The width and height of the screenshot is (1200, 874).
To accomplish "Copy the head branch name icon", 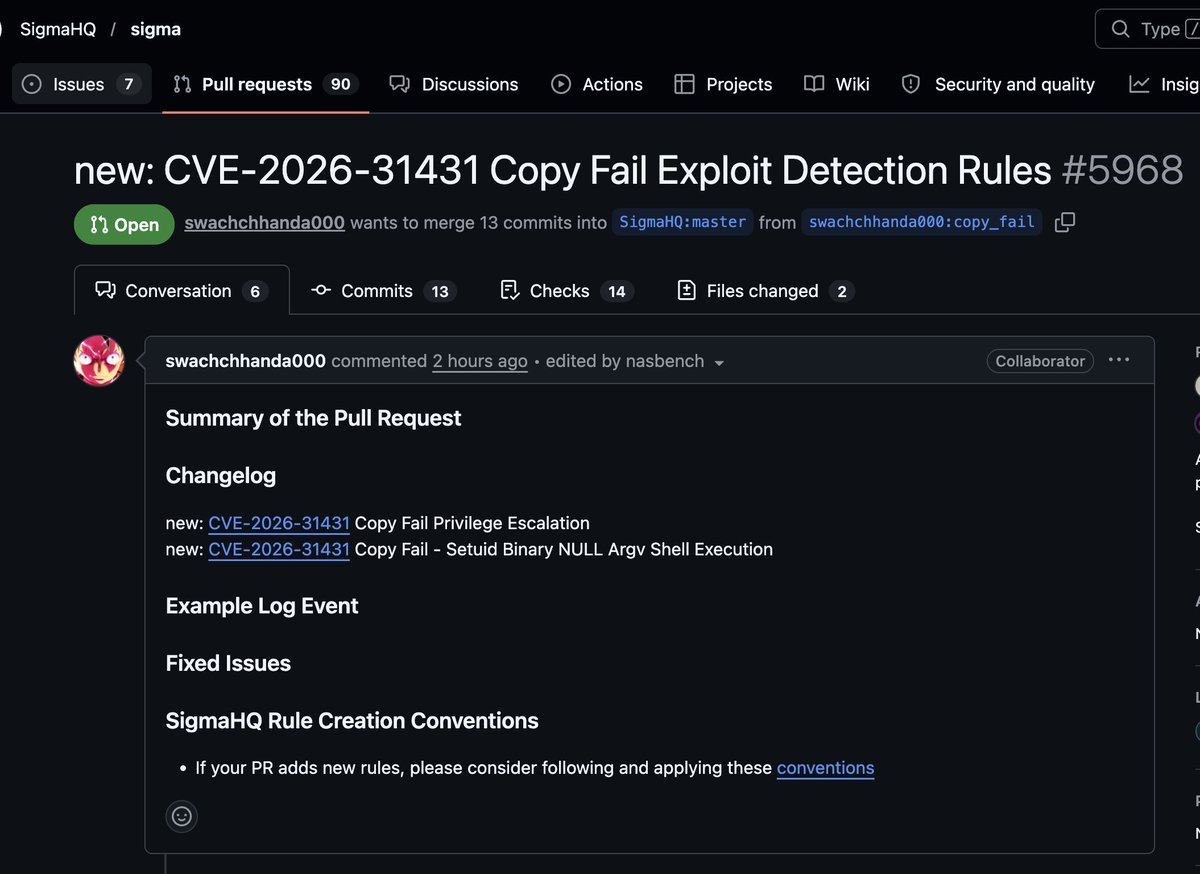I will coord(1065,222).
